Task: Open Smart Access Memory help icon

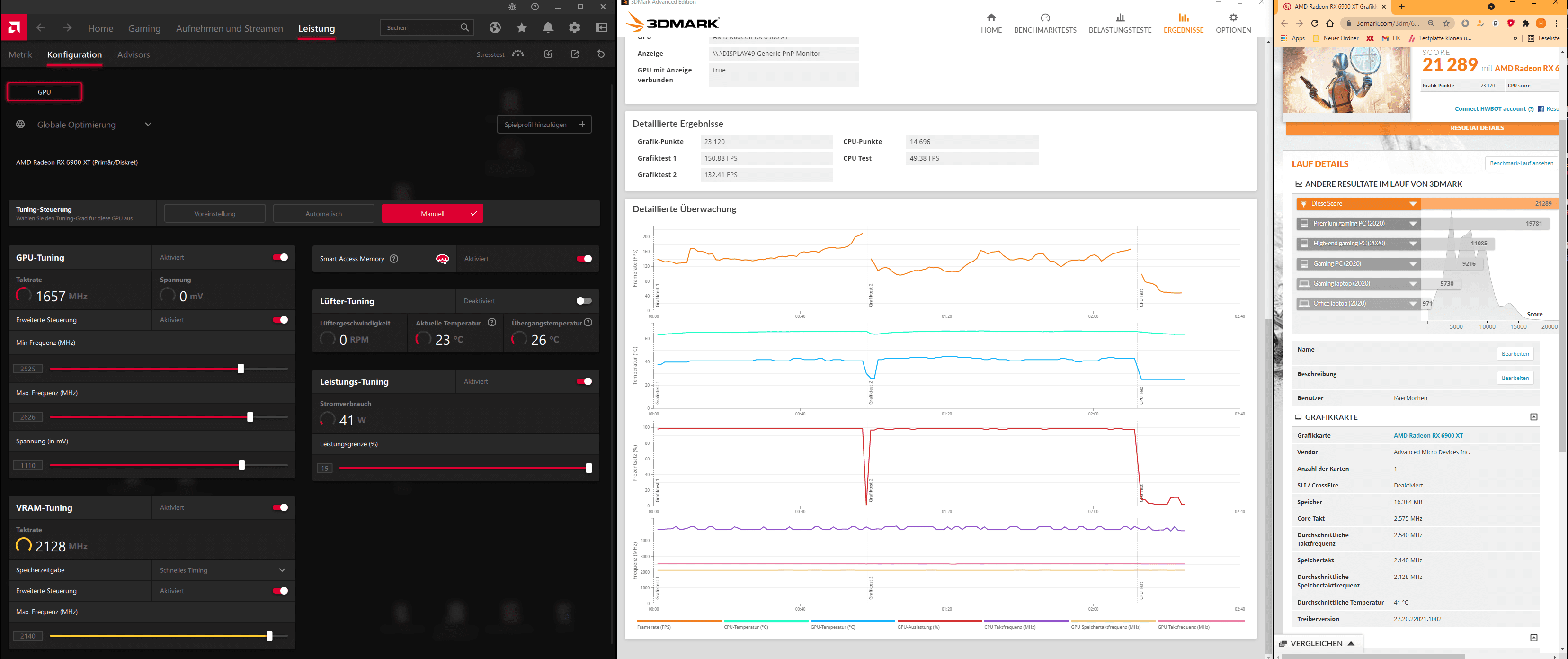Action: 394,259
